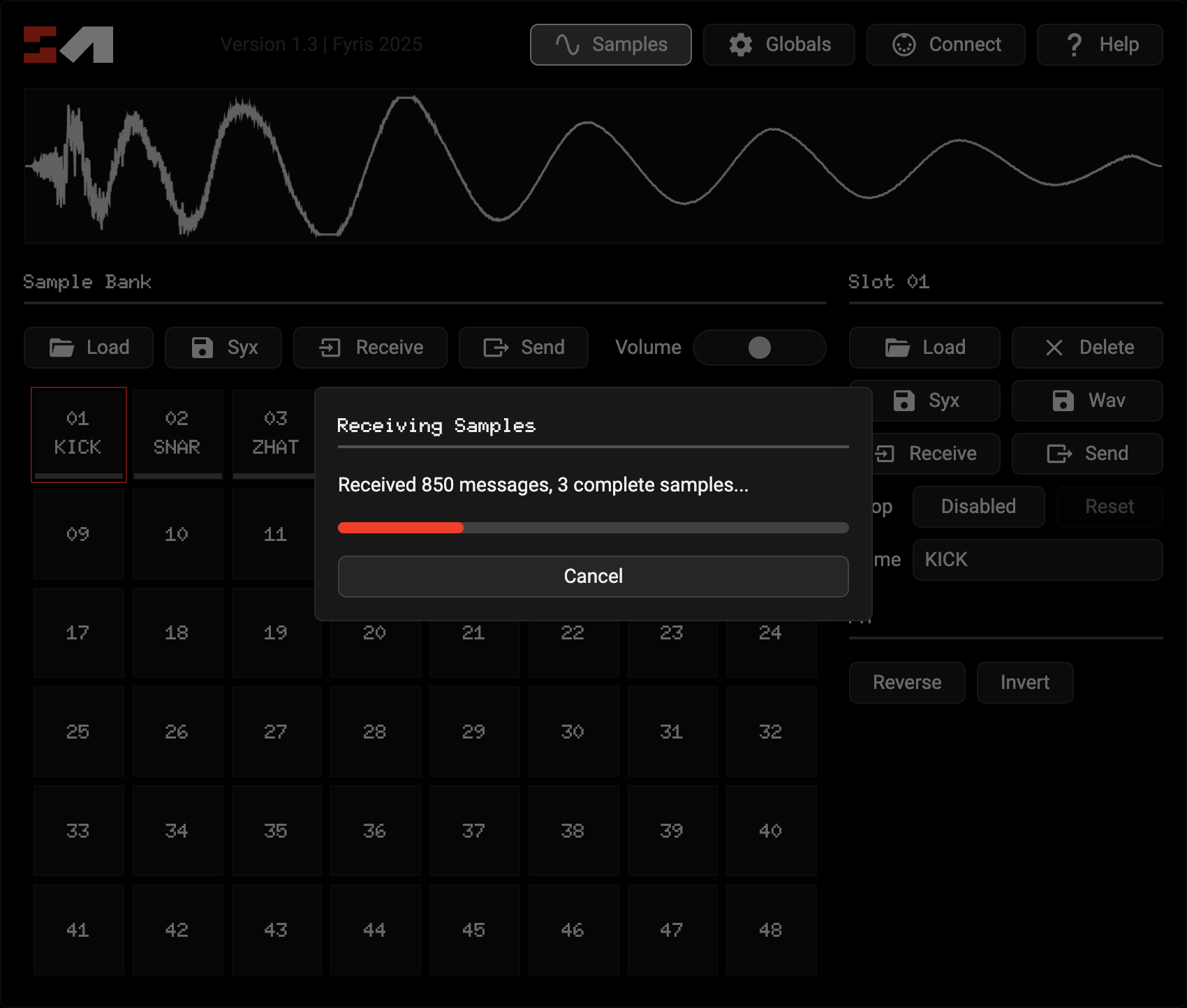This screenshot has width=1187, height=1008.
Task: Toggle the Reverse sample option
Action: (x=907, y=683)
